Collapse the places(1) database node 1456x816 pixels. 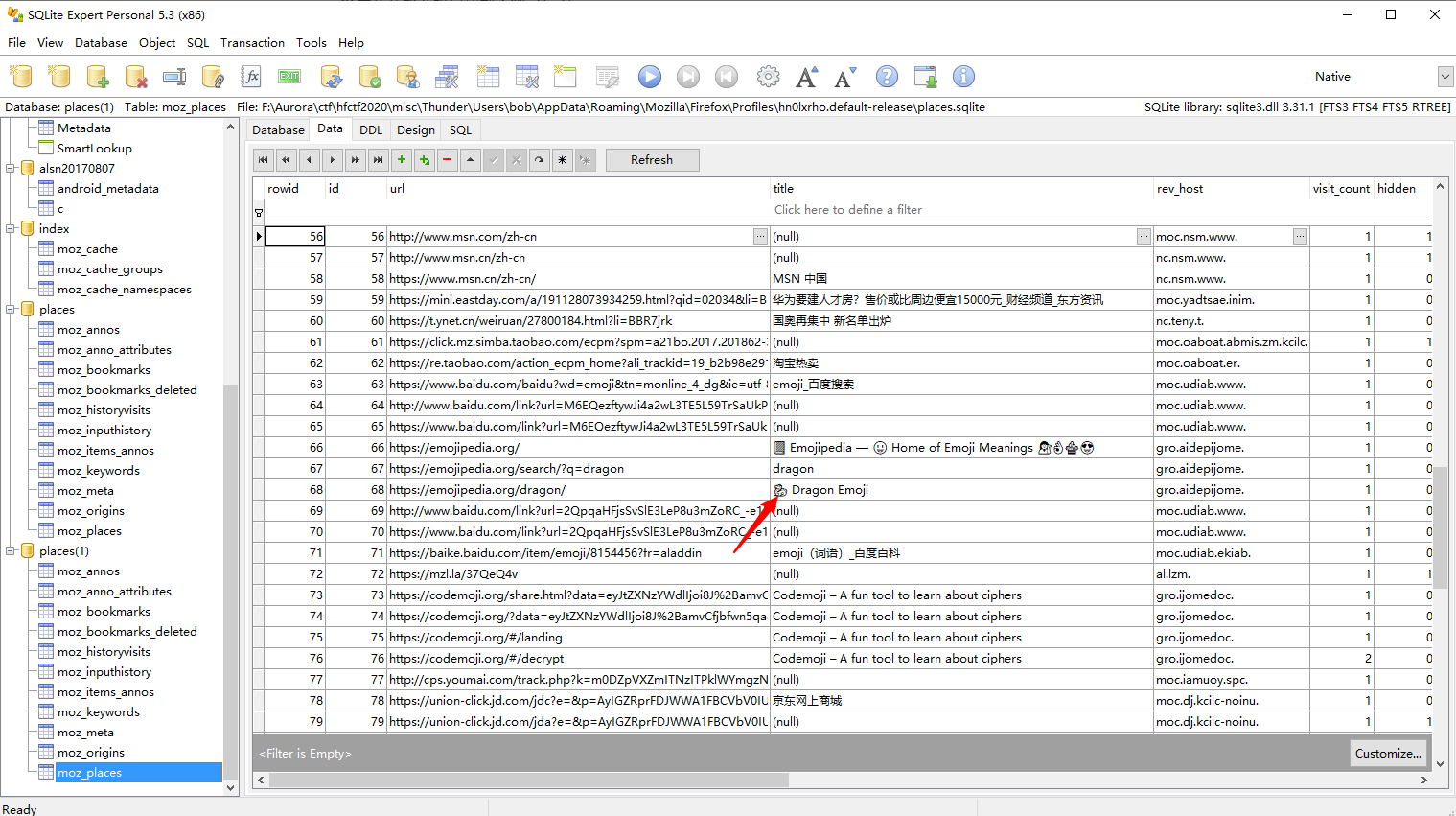[x=11, y=551]
